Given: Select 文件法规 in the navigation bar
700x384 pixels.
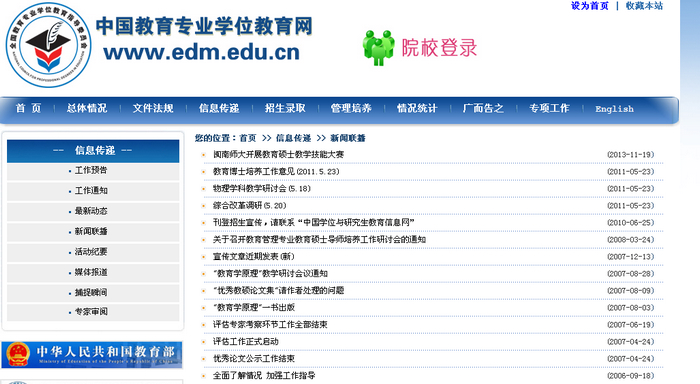Looking at the screenshot, I should click(153, 108).
